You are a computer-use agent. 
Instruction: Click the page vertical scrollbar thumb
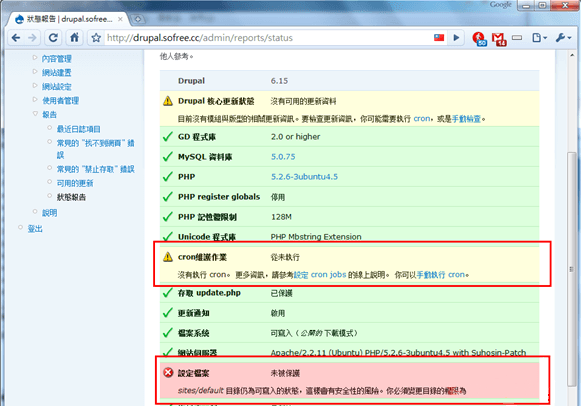pos(572,269)
